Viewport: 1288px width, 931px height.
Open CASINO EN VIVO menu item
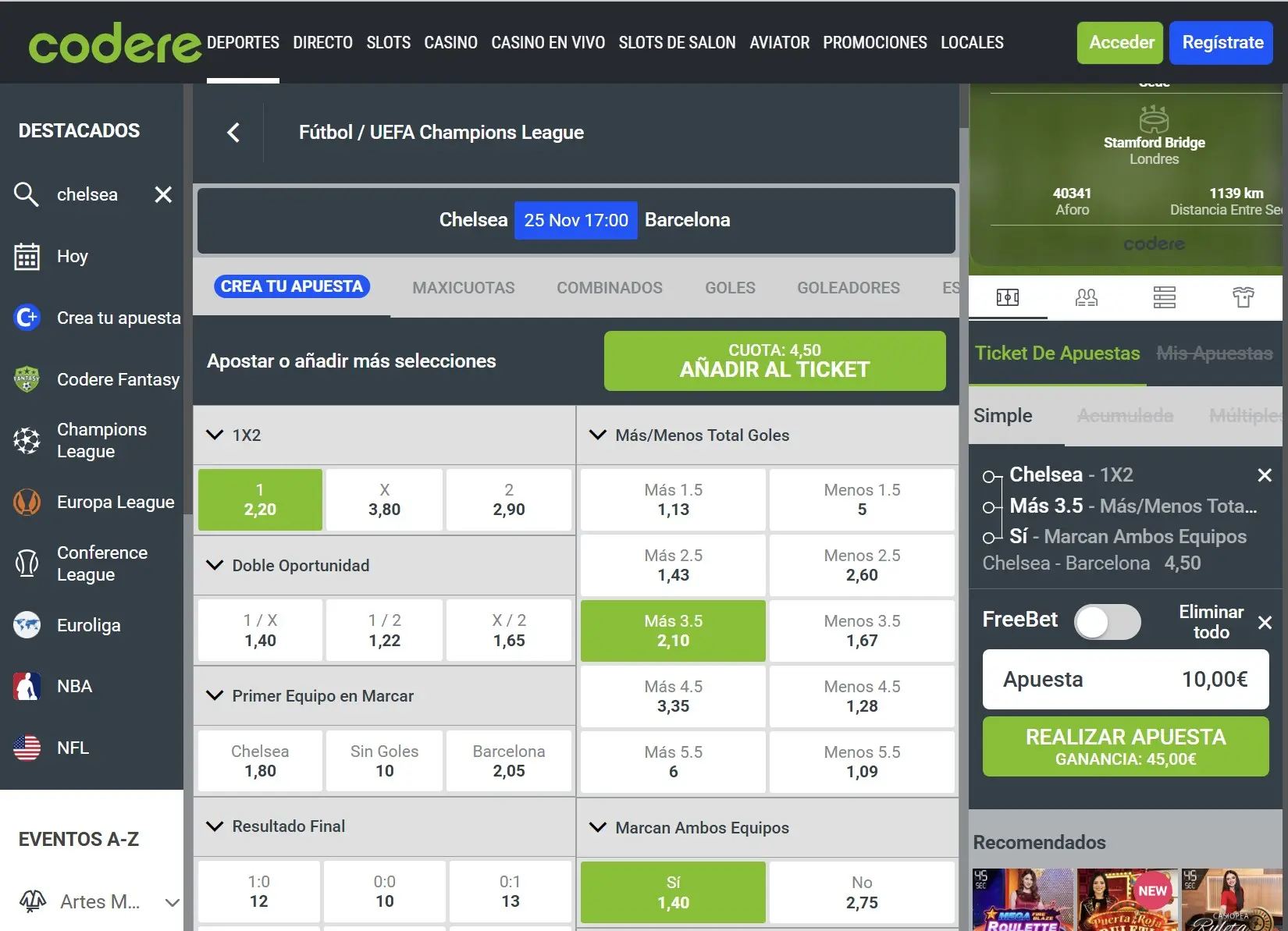pyautogui.click(x=547, y=43)
